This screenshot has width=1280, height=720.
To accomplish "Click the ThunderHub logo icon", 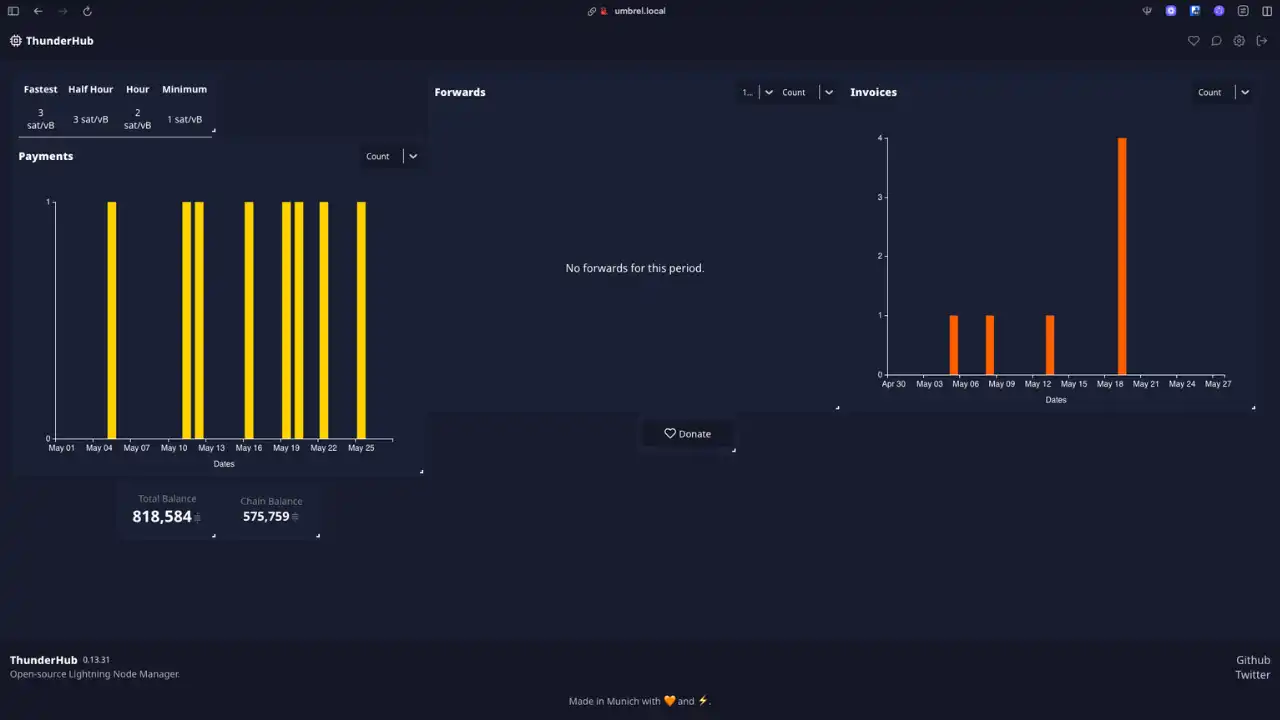I will point(15,41).
